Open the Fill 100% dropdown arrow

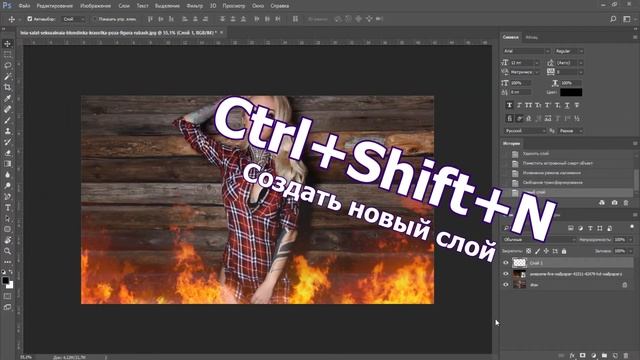pyautogui.click(x=631, y=251)
